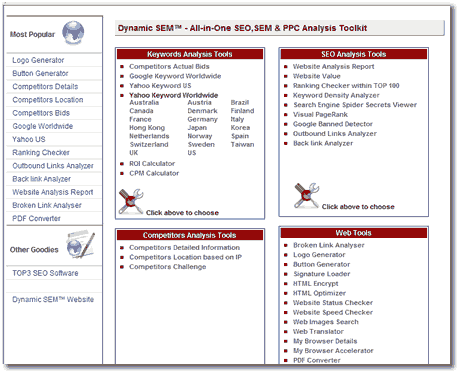Open Competitors Detailed Information
The width and height of the screenshot is (459, 371).
click(x=184, y=248)
